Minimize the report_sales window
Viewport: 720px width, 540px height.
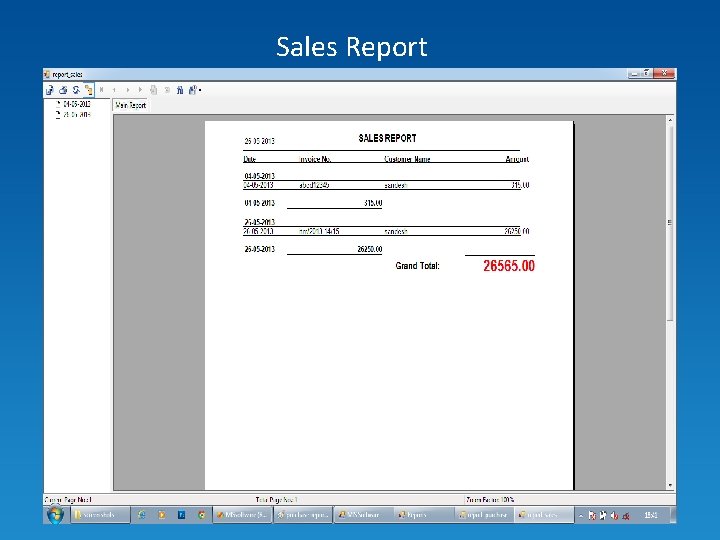pyautogui.click(x=634, y=73)
